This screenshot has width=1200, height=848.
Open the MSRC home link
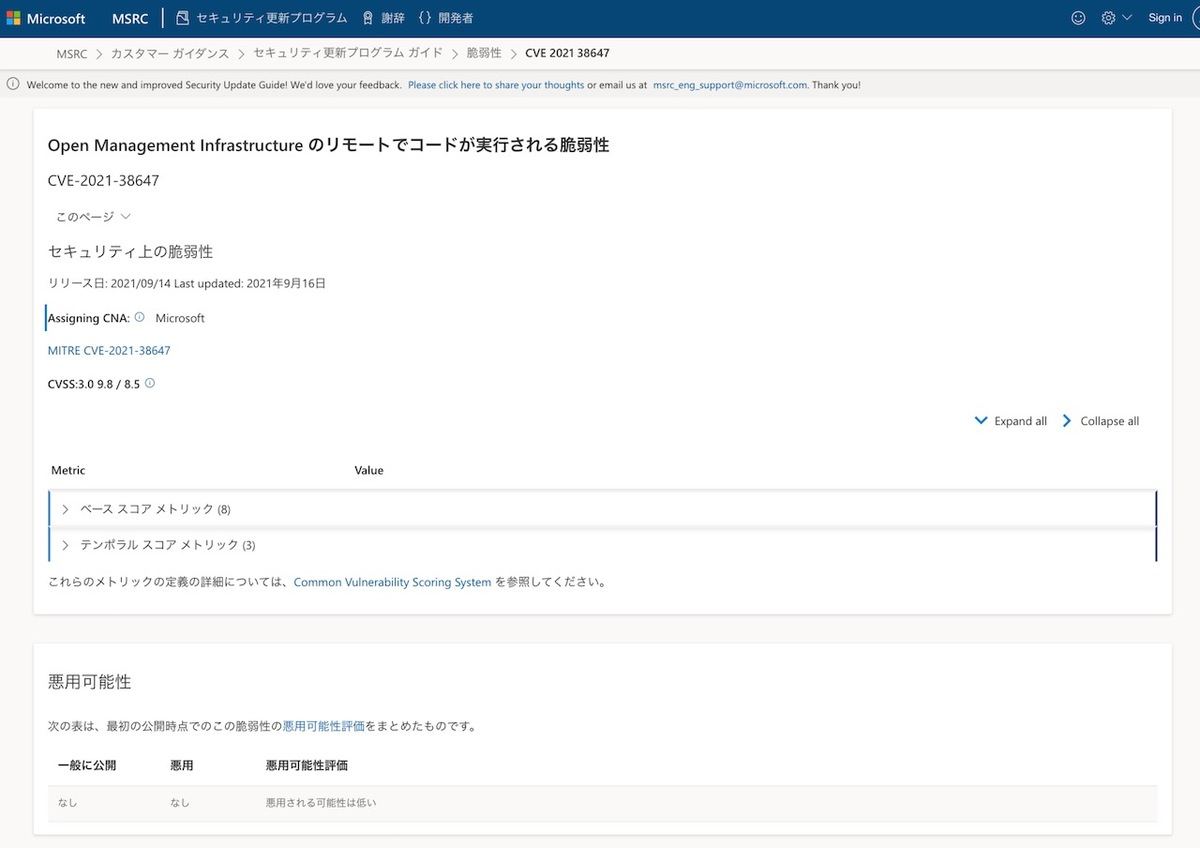click(130, 18)
